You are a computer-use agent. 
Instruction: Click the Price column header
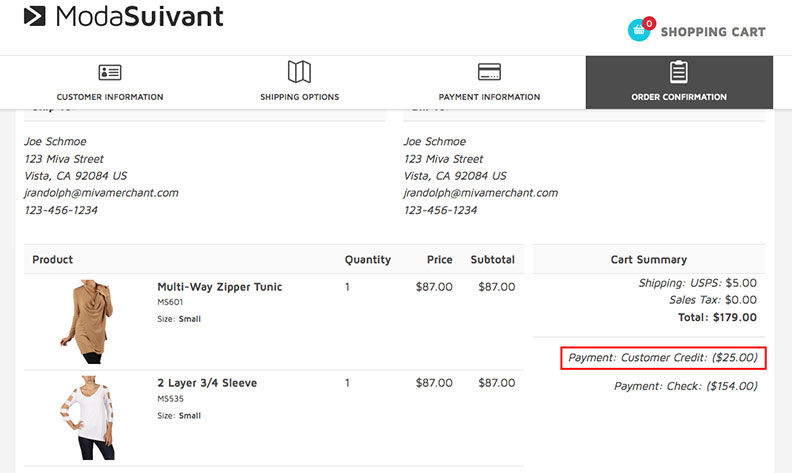(439, 259)
